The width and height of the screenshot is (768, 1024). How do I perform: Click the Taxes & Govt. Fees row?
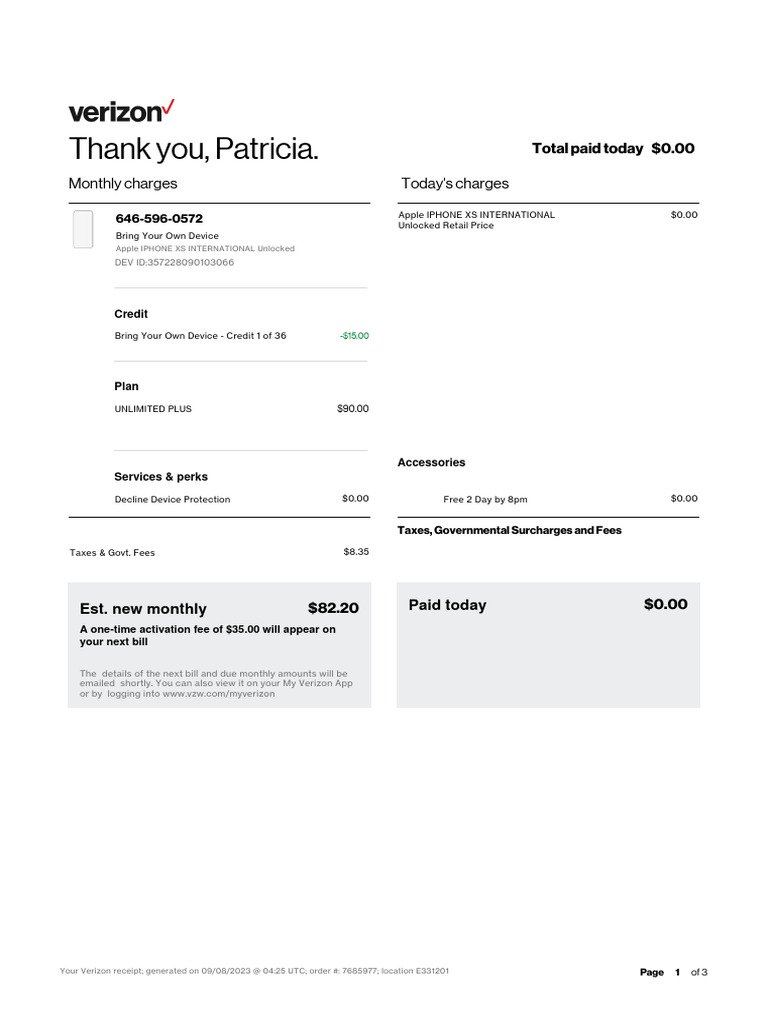(112, 552)
